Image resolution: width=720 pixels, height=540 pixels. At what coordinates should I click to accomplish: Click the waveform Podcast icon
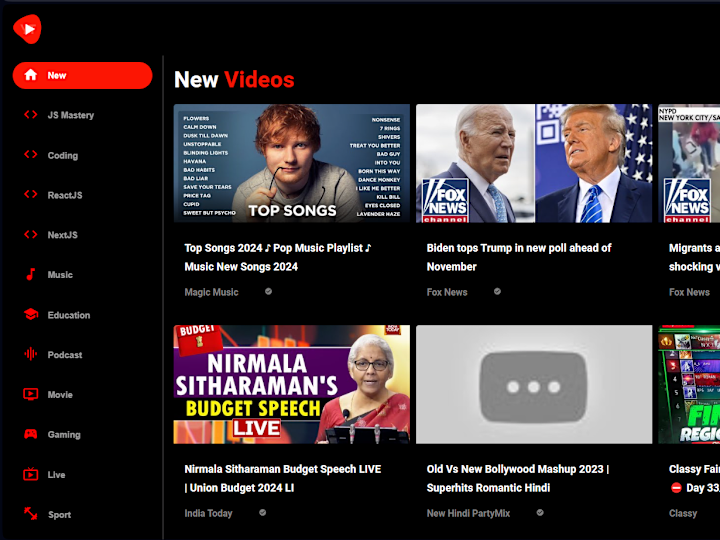(31, 354)
